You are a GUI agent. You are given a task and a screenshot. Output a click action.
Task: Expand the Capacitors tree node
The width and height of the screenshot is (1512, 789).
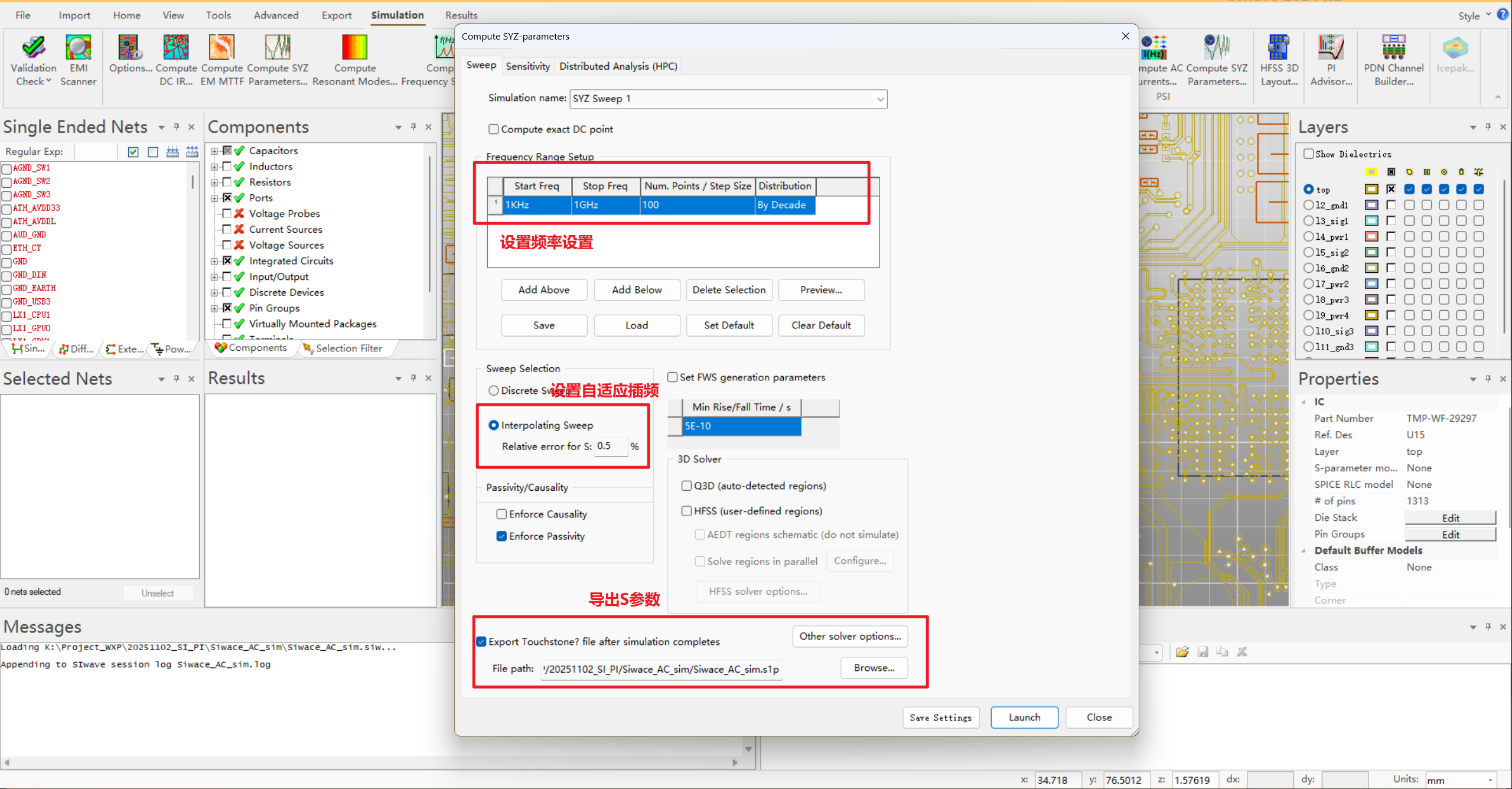tap(214, 151)
